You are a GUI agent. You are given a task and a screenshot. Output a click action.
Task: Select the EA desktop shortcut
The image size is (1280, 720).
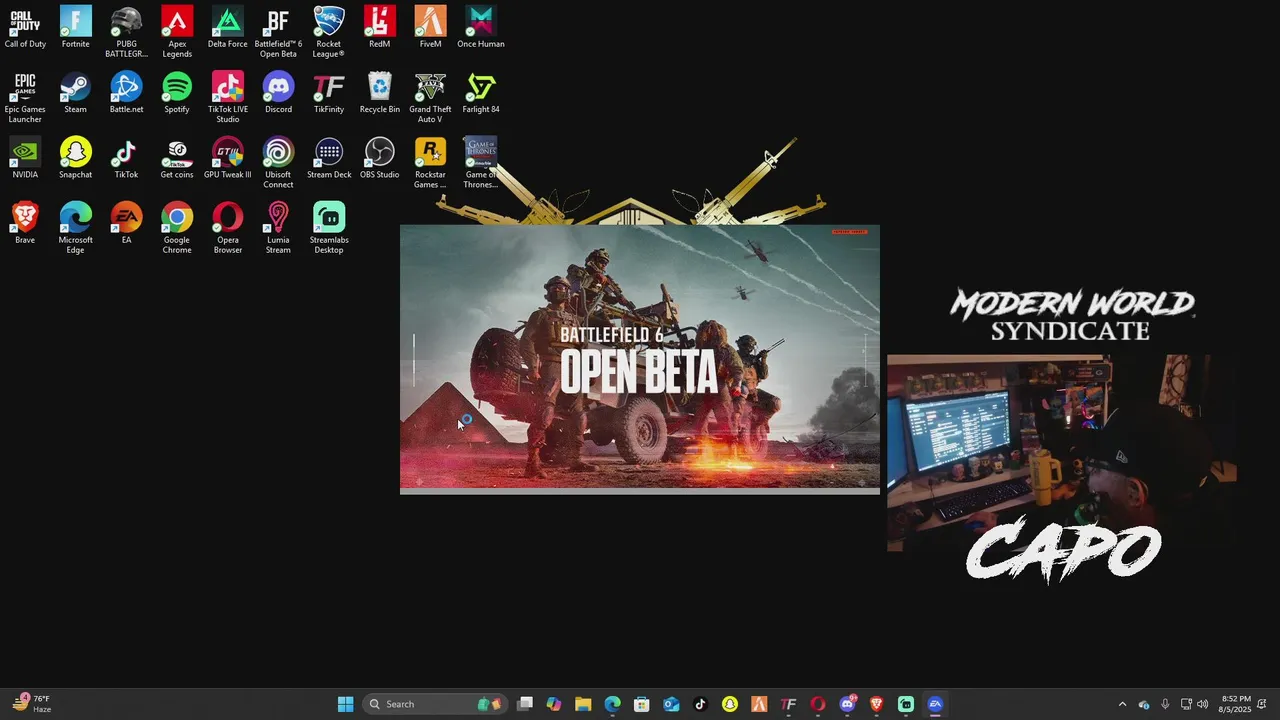126,222
